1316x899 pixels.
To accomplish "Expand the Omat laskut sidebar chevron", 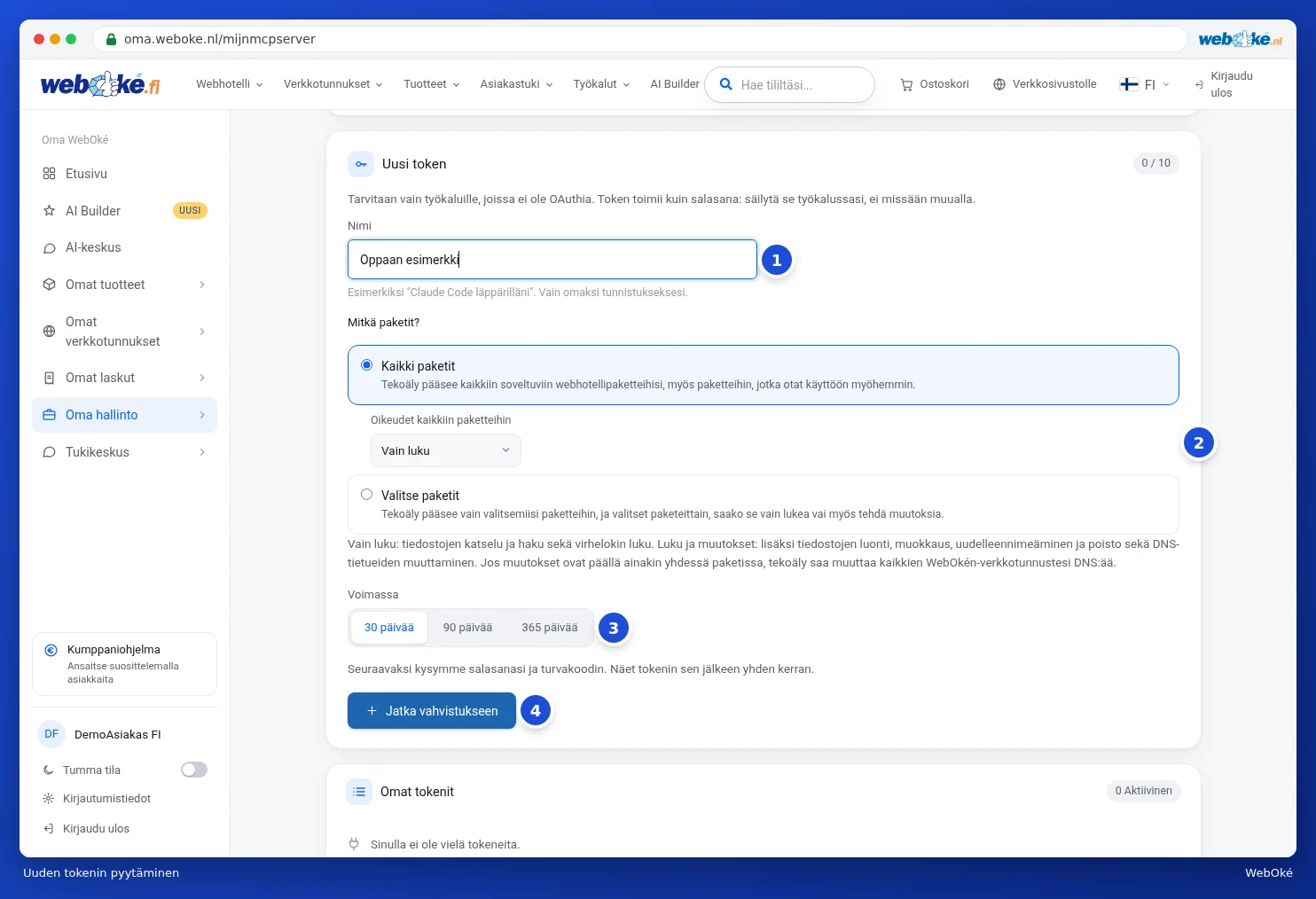I will (202, 378).
